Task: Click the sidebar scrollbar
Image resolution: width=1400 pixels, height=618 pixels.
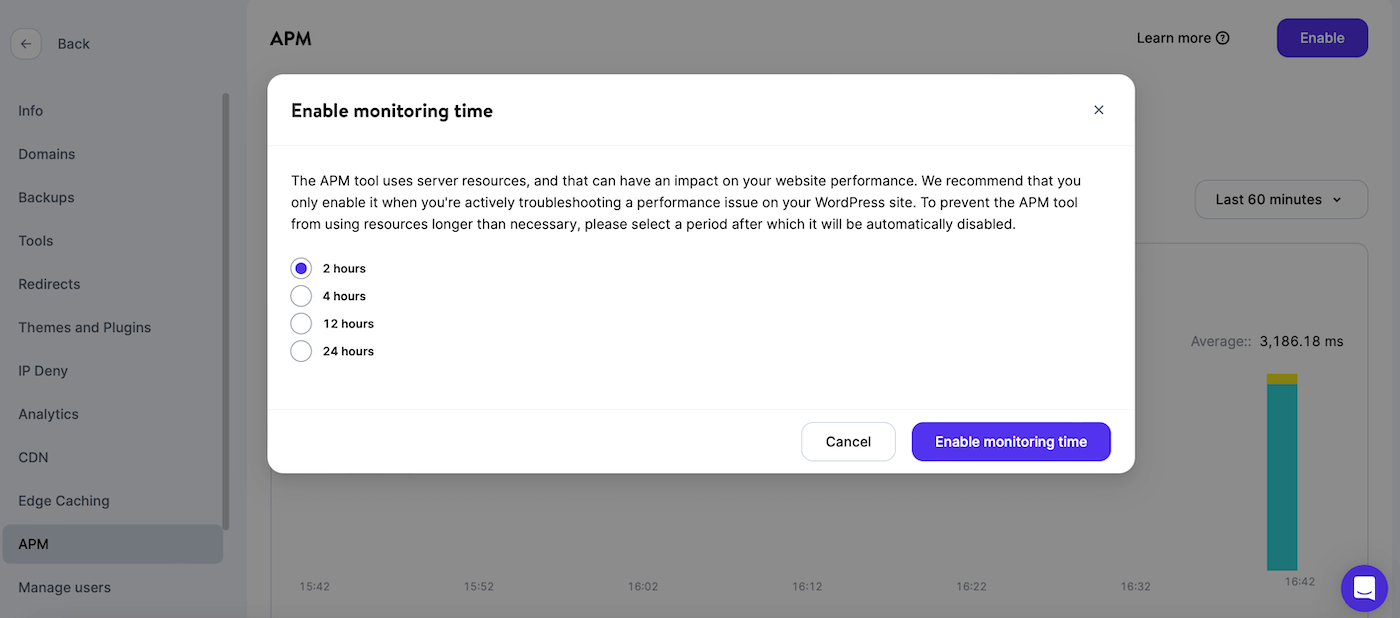Action: [x=227, y=300]
